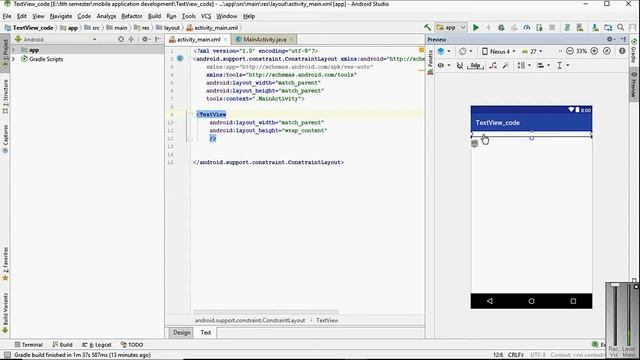Open orientation dropdown in Preview

pyautogui.click(x=465, y=51)
